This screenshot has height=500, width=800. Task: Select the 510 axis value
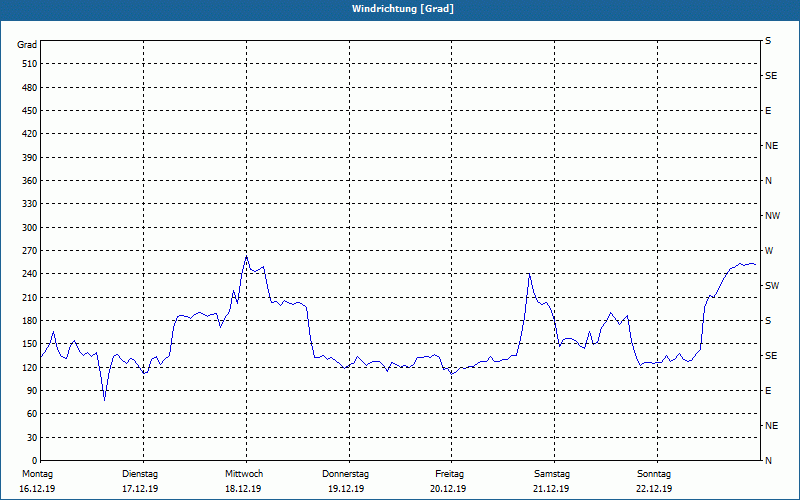[30, 64]
